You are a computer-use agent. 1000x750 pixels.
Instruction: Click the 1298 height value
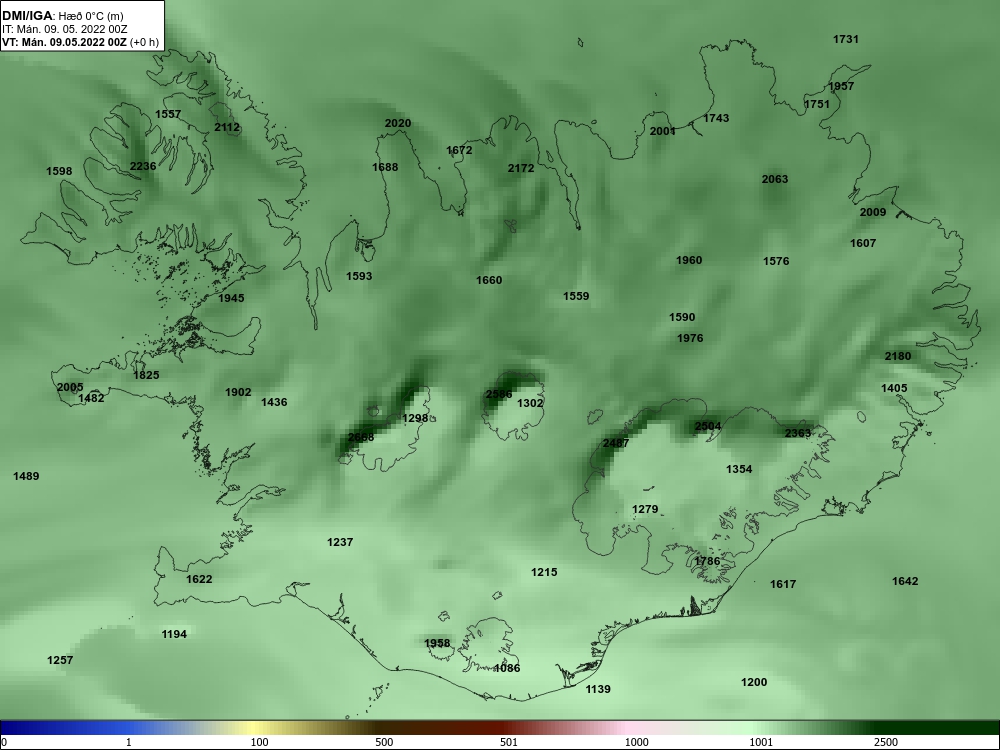click(x=415, y=418)
